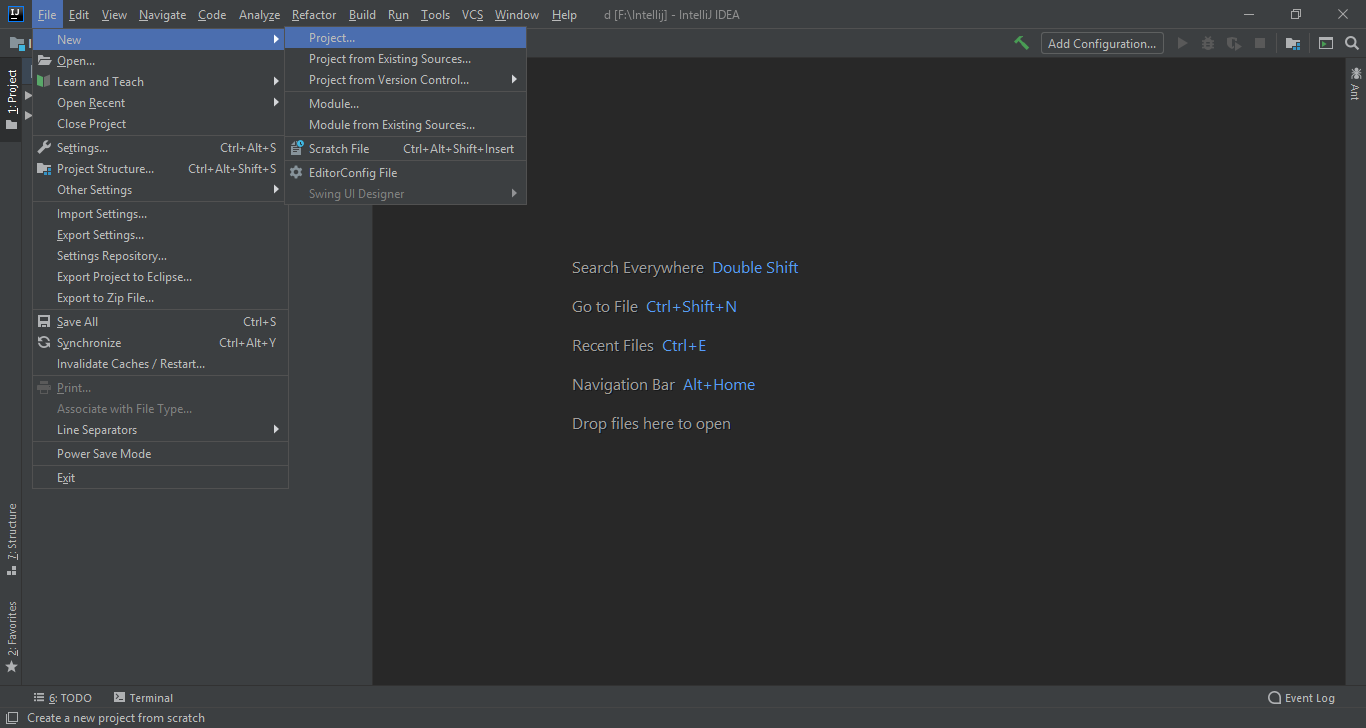Open the VCS menu
This screenshot has width=1366, height=728.
472,15
